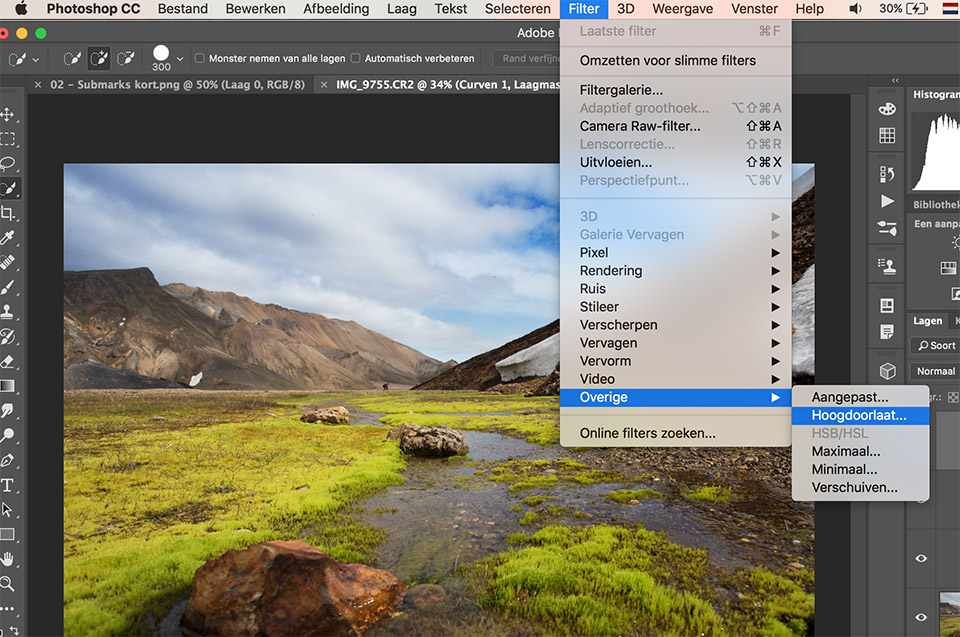Open 'Camera Raw-filter...' menu entry
The width and height of the screenshot is (960, 637).
pyautogui.click(x=675, y=126)
